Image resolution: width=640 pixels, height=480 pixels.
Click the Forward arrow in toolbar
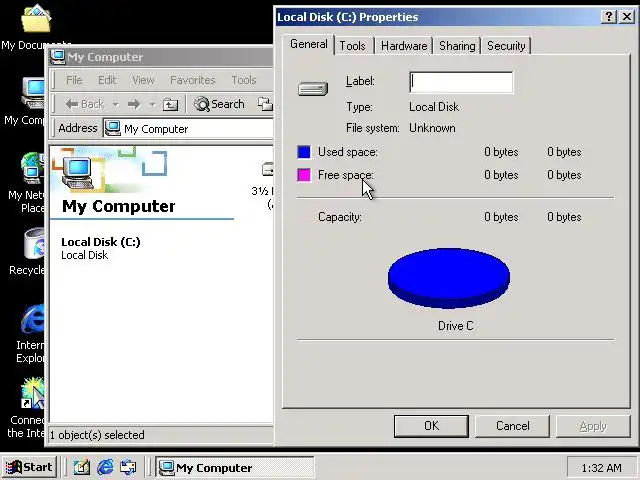(134, 104)
